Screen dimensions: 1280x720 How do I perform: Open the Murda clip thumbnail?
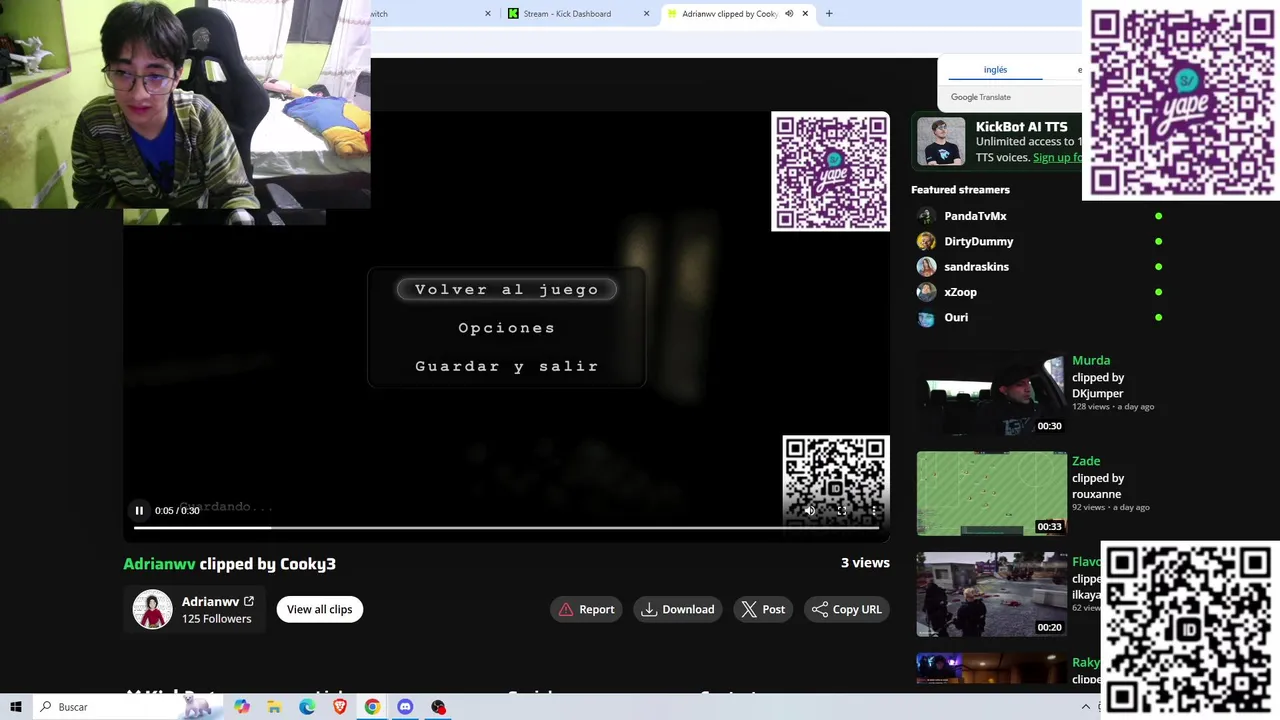992,393
